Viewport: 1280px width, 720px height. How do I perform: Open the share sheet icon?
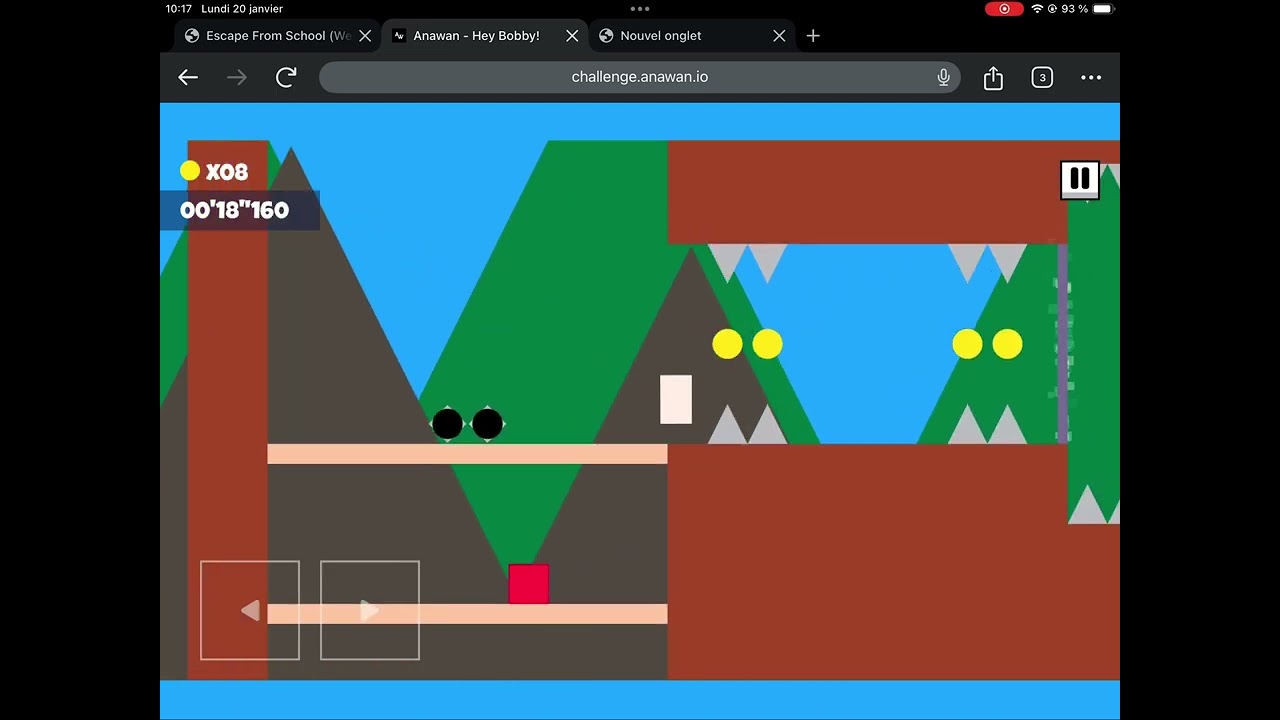[x=993, y=77]
